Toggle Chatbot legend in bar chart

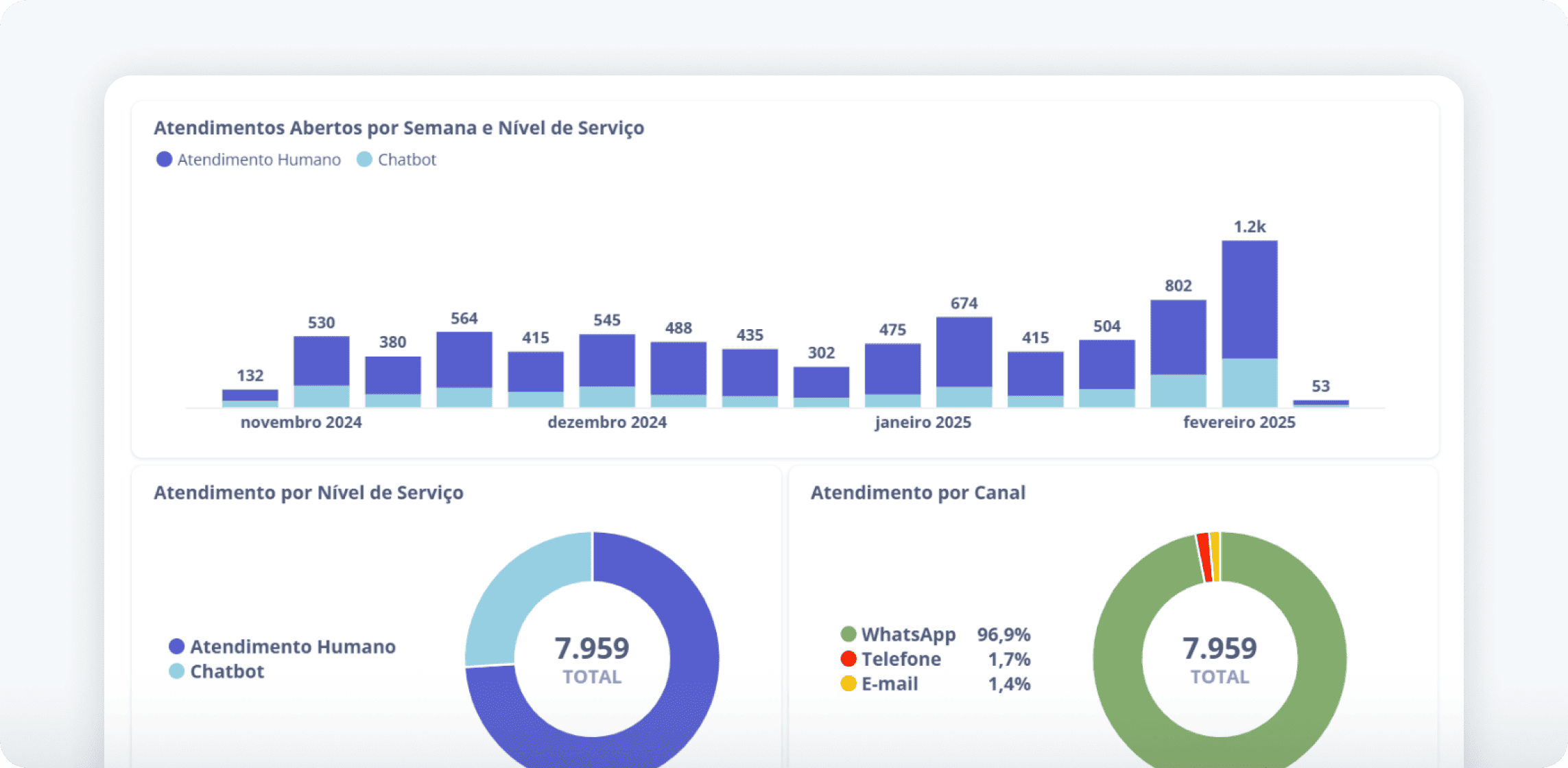tap(396, 160)
